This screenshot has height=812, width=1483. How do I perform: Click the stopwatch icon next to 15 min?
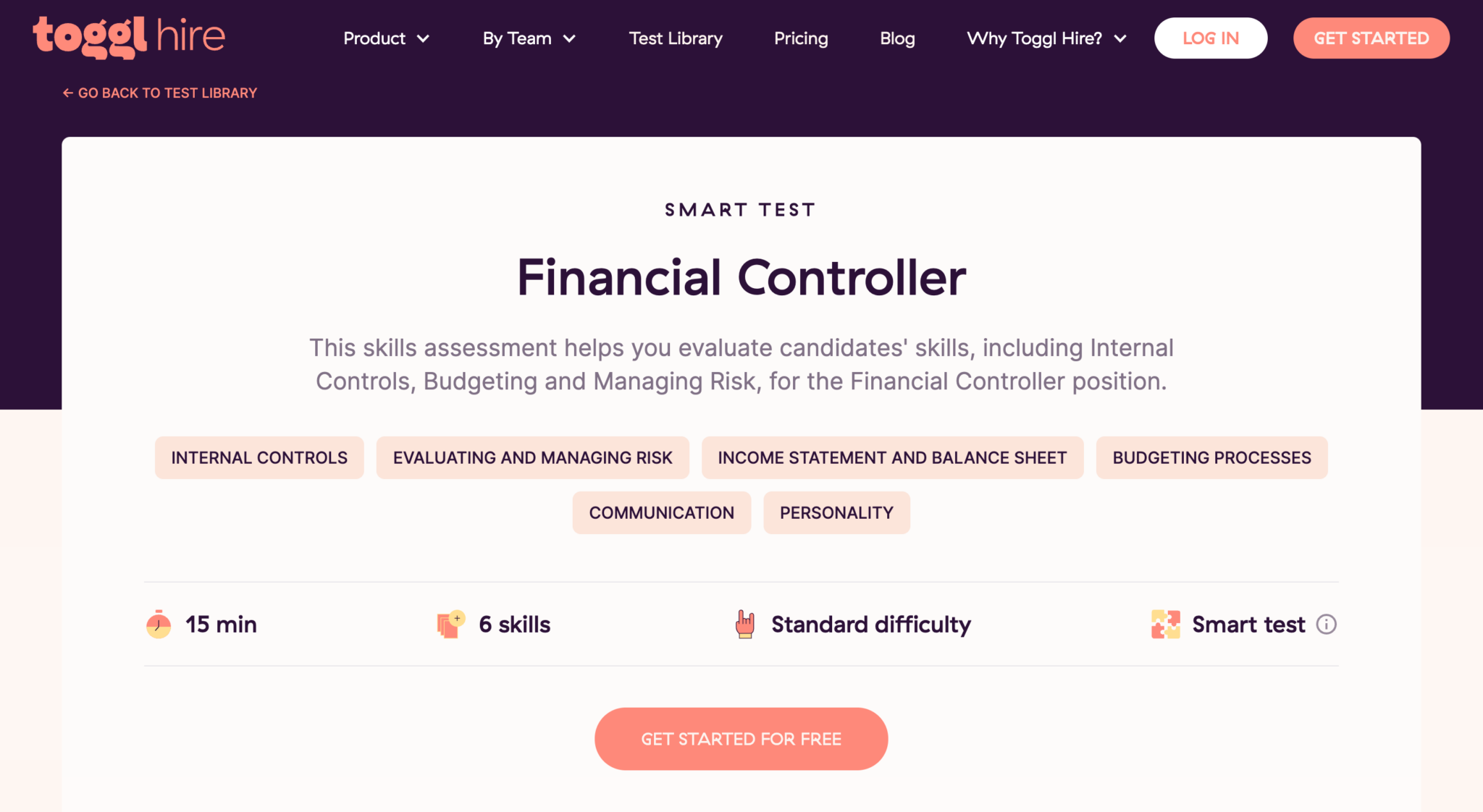point(158,624)
